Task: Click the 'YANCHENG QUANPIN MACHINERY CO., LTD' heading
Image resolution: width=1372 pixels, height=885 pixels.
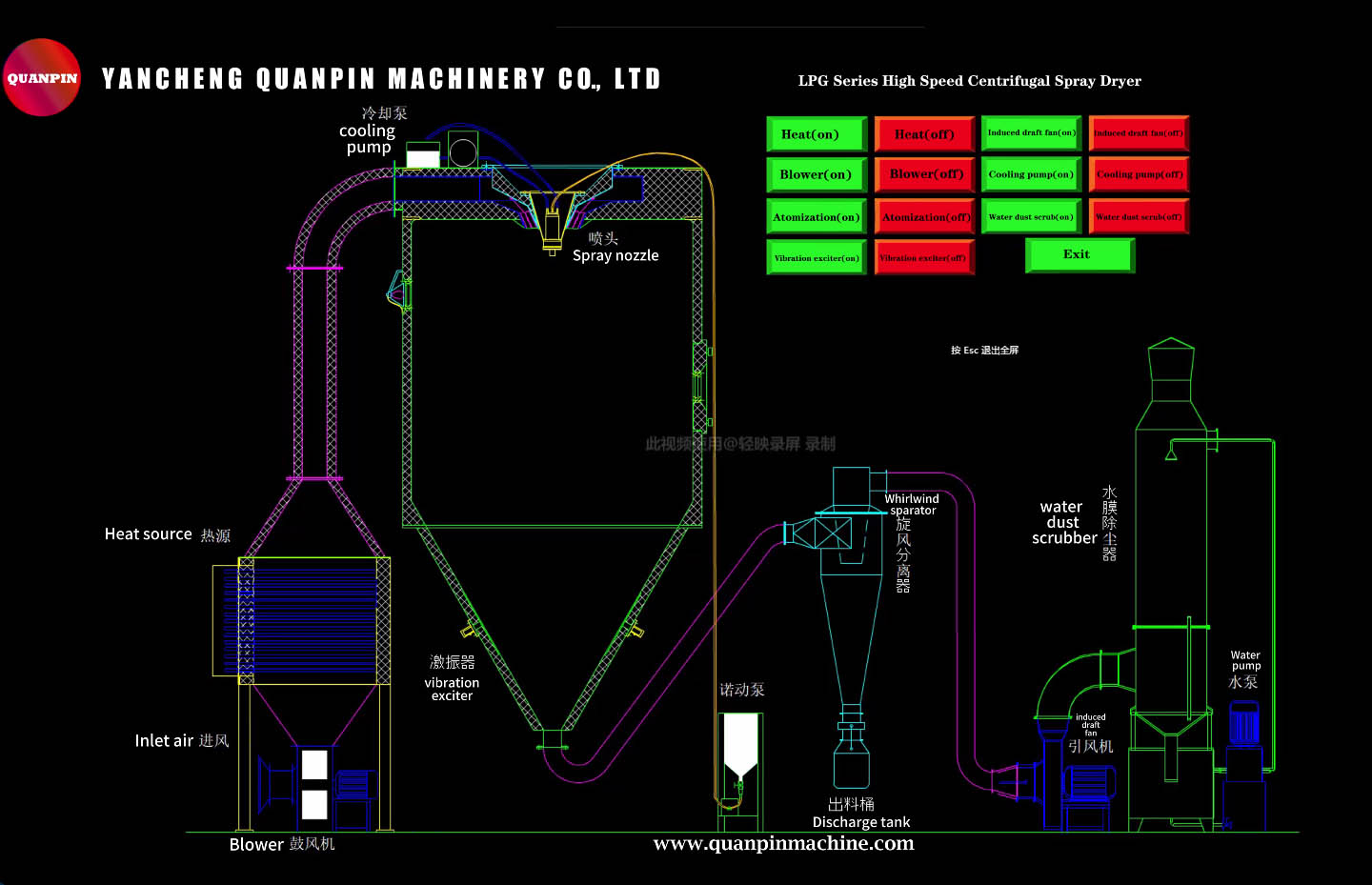Action: [x=381, y=79]
